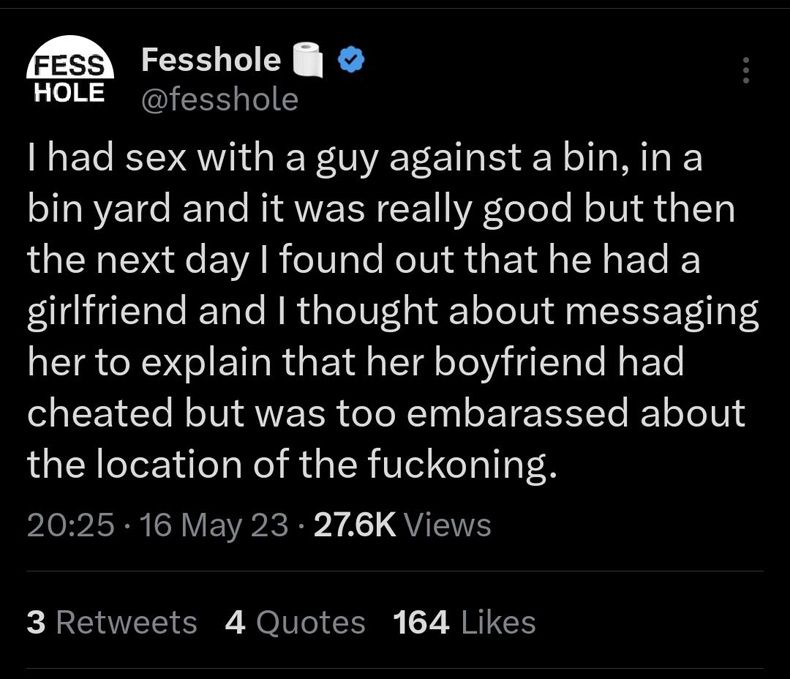Click the blue verified checkmark badge

tap(351, 59)
